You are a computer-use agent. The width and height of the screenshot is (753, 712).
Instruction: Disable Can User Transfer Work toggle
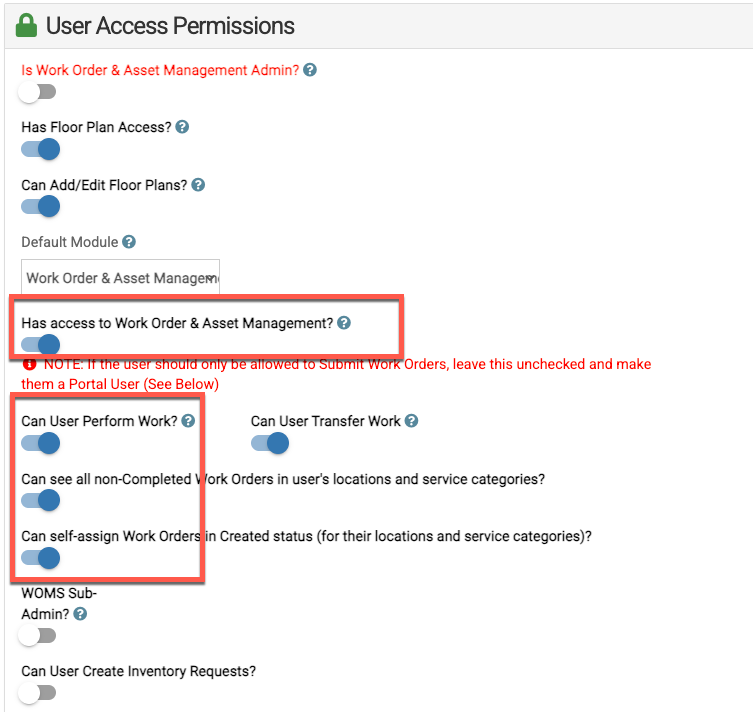pyautogui.click(x=270, y=443)
